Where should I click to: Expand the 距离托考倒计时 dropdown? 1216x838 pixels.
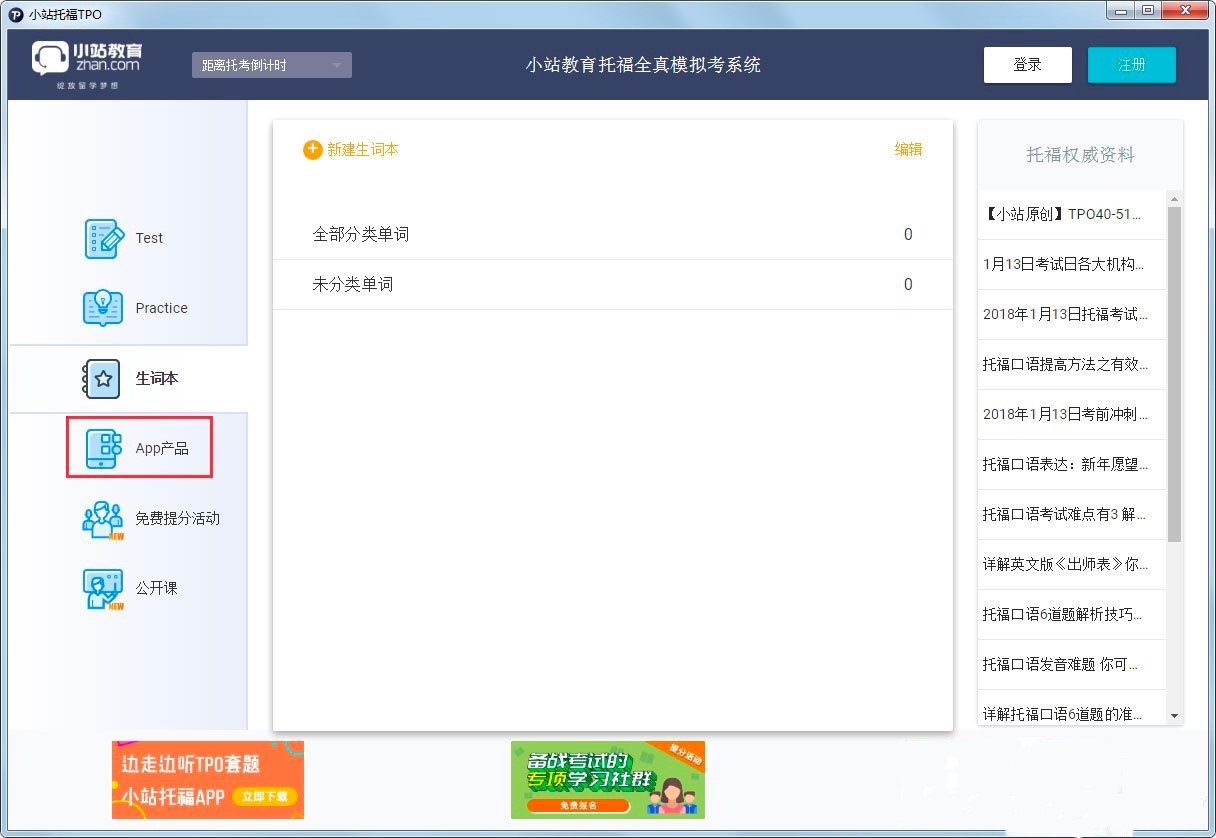pyautogui.click(x=272, y=65)
